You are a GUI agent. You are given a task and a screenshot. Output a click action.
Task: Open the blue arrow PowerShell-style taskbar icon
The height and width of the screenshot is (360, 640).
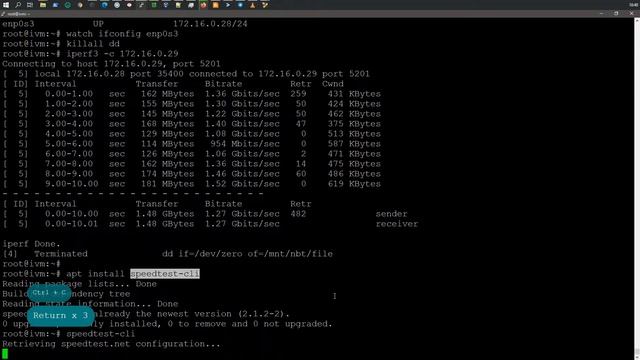point(228,5)
